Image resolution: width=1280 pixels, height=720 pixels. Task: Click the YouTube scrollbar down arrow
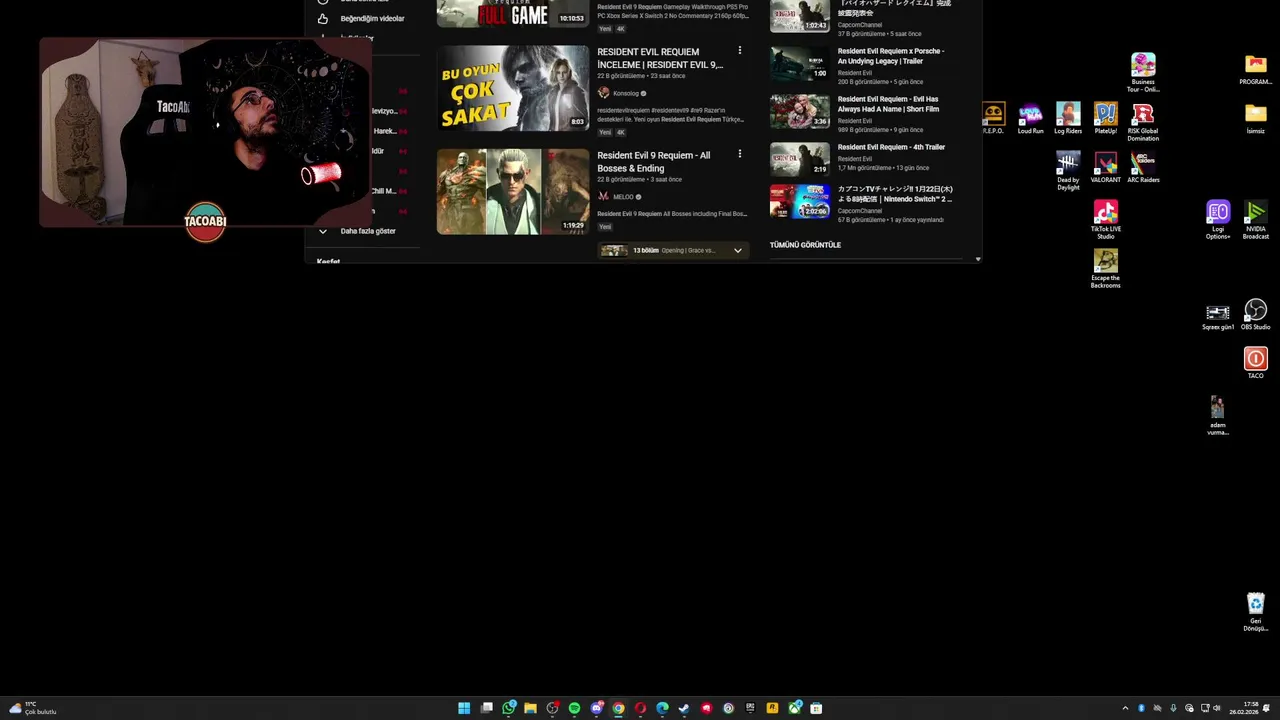(978, 259)
